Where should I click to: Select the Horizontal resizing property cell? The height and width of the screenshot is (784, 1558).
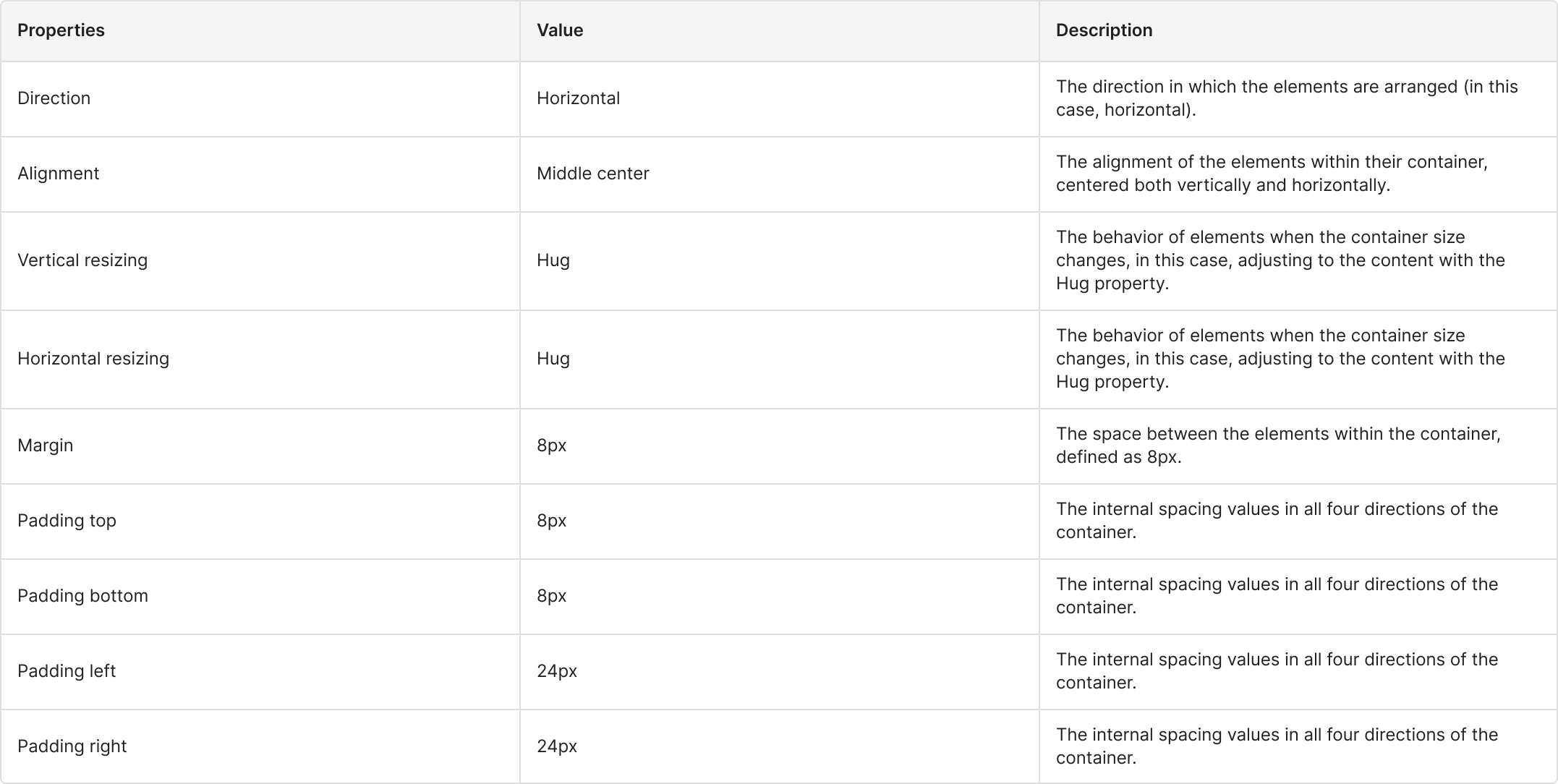point(93,359)
